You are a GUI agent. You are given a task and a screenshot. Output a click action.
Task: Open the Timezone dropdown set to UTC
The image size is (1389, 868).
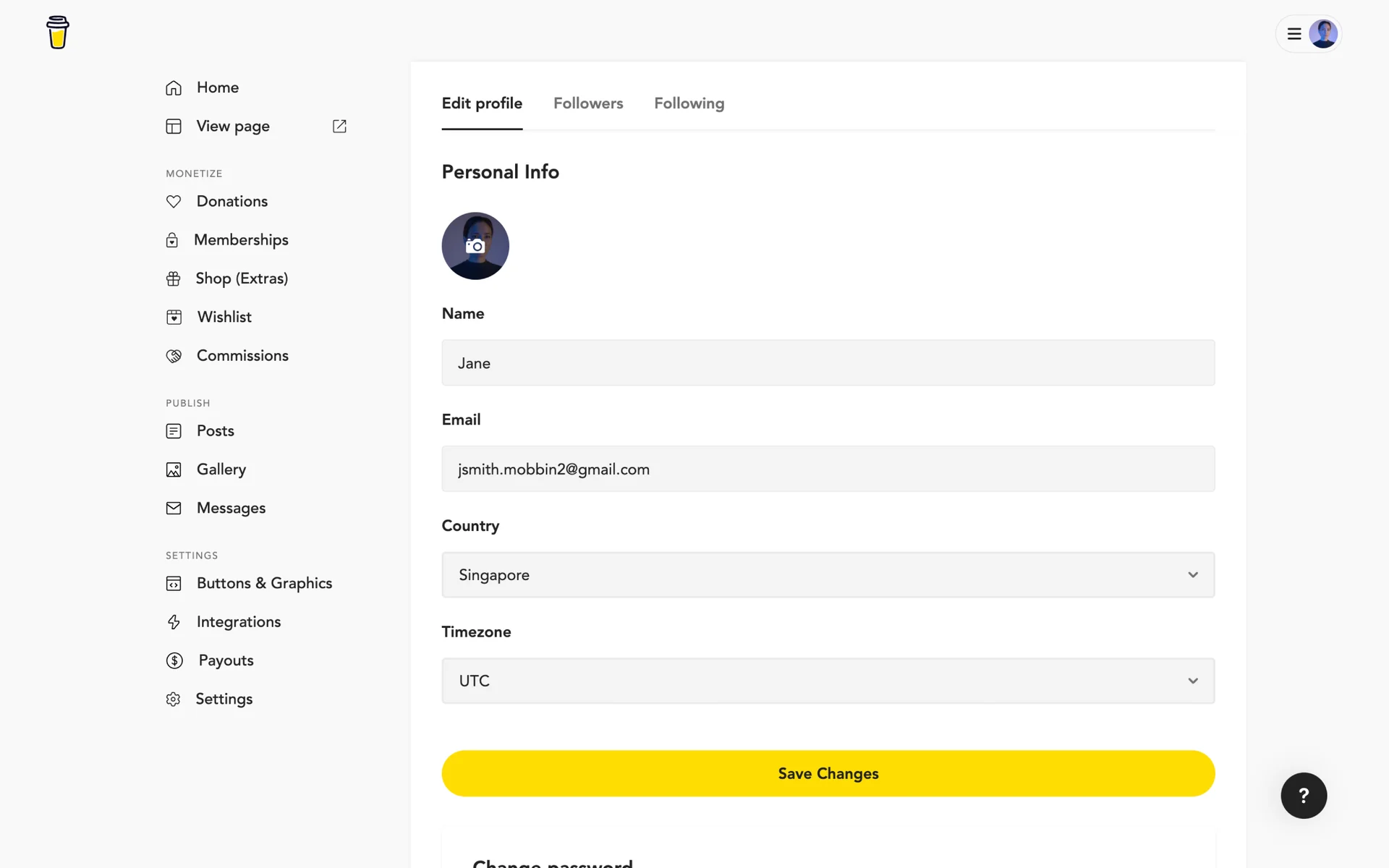828,681
